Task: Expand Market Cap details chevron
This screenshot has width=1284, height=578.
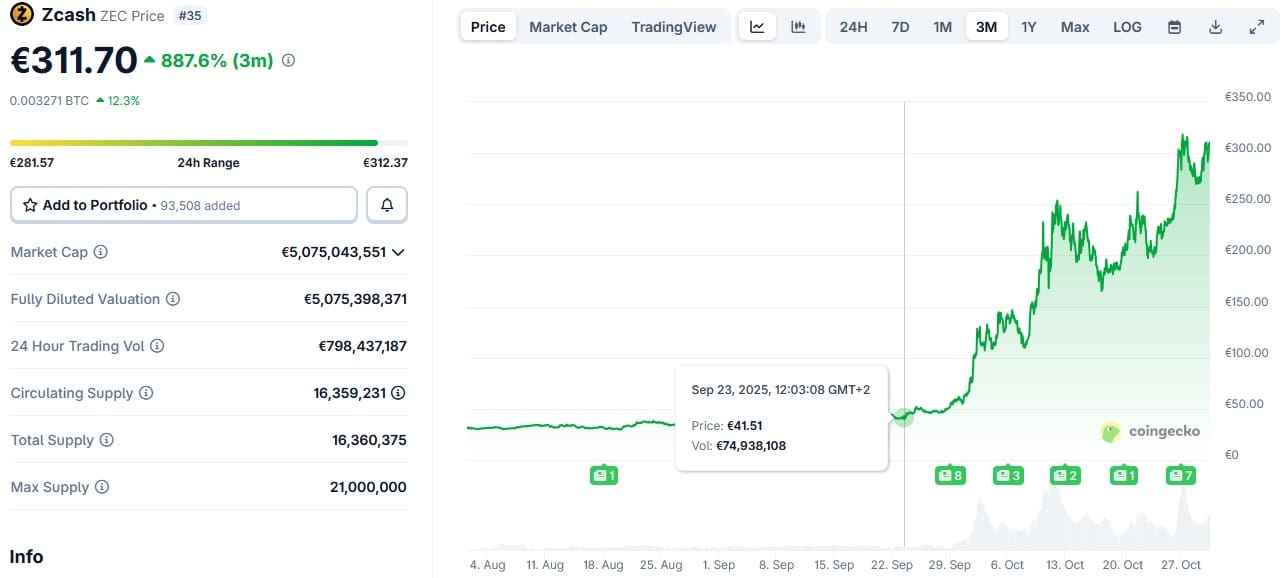Action: (x=398, y=252)
